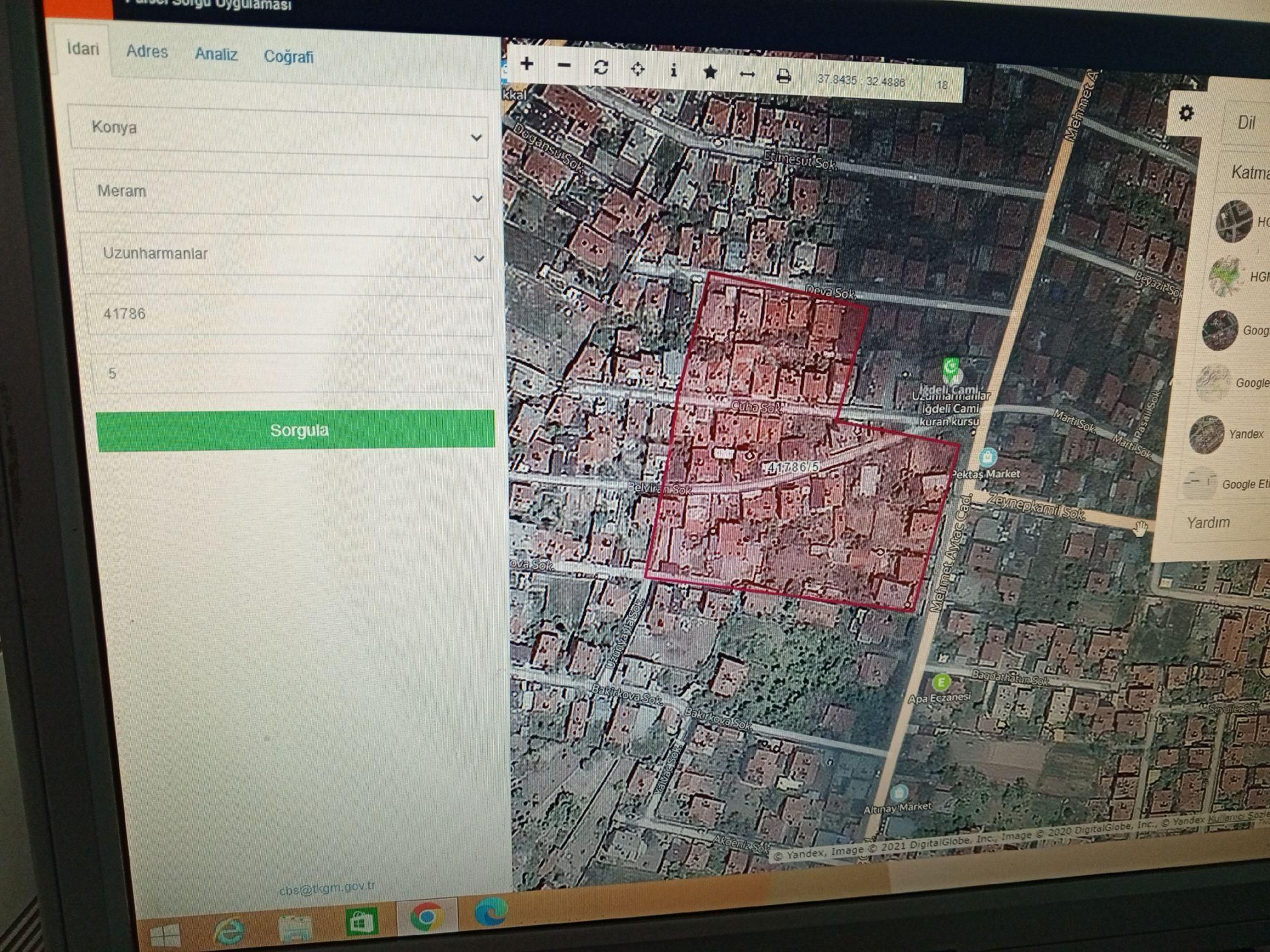The height and width of the screenshot is (952, 1270).
Task: Zoom out with the minus icon
Action: [x=564, y=65]
